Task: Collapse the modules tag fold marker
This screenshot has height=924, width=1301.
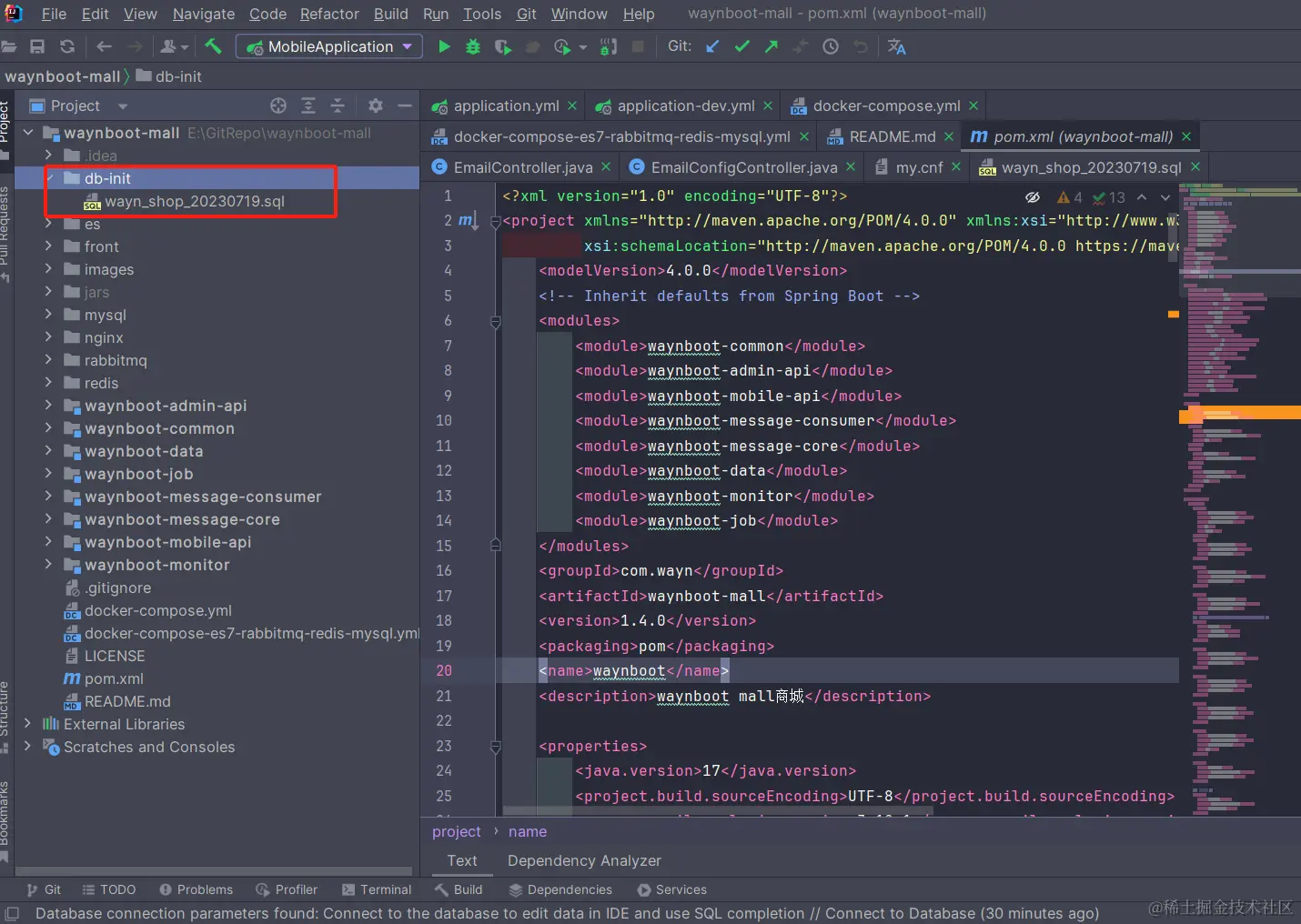Action: 496,321
